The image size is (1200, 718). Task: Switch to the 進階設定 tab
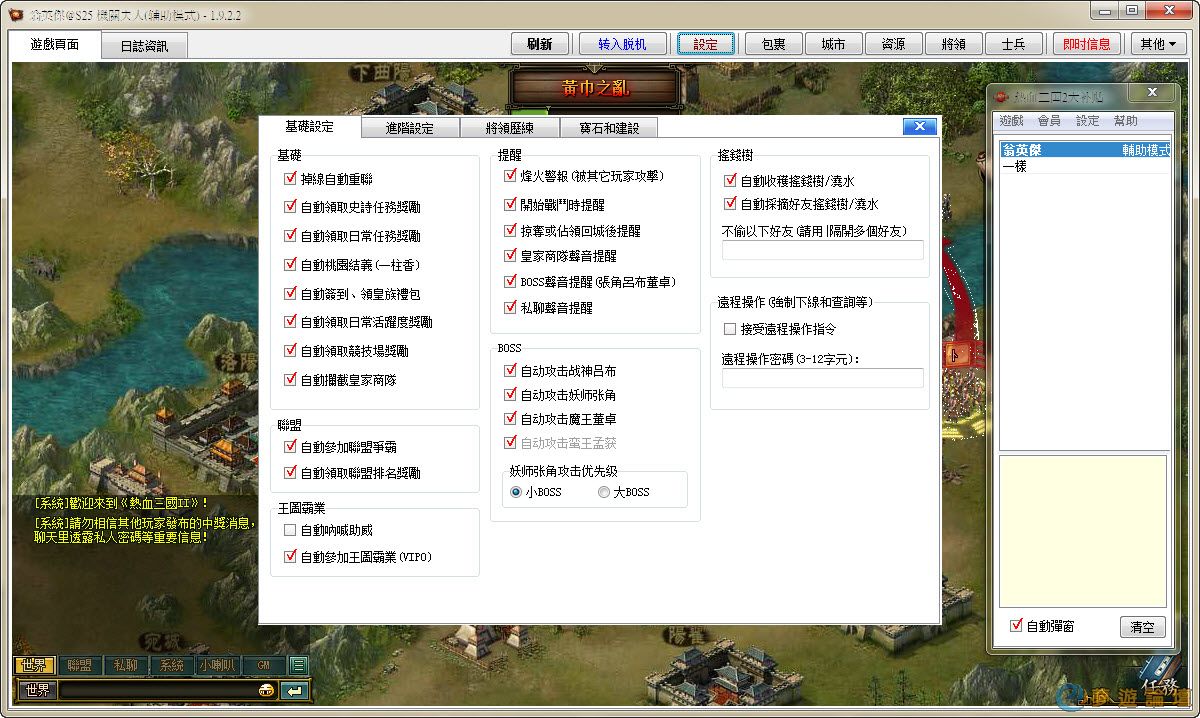[410, 128]
